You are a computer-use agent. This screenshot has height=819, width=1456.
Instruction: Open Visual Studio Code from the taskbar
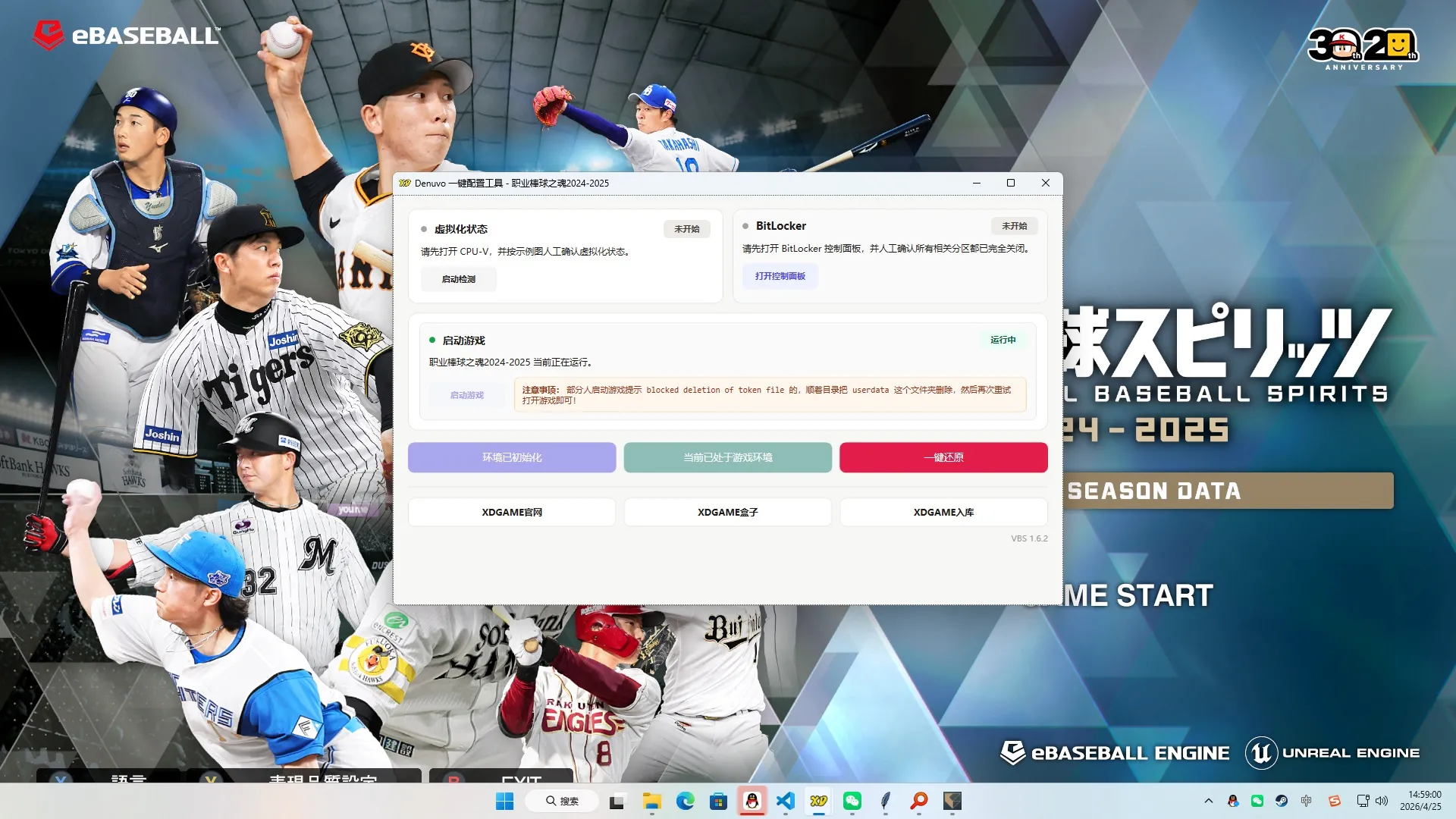(785, 801)
